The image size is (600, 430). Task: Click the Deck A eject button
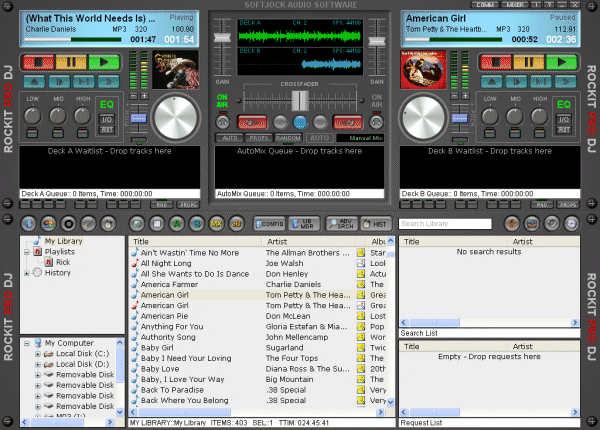click(34, 81)
